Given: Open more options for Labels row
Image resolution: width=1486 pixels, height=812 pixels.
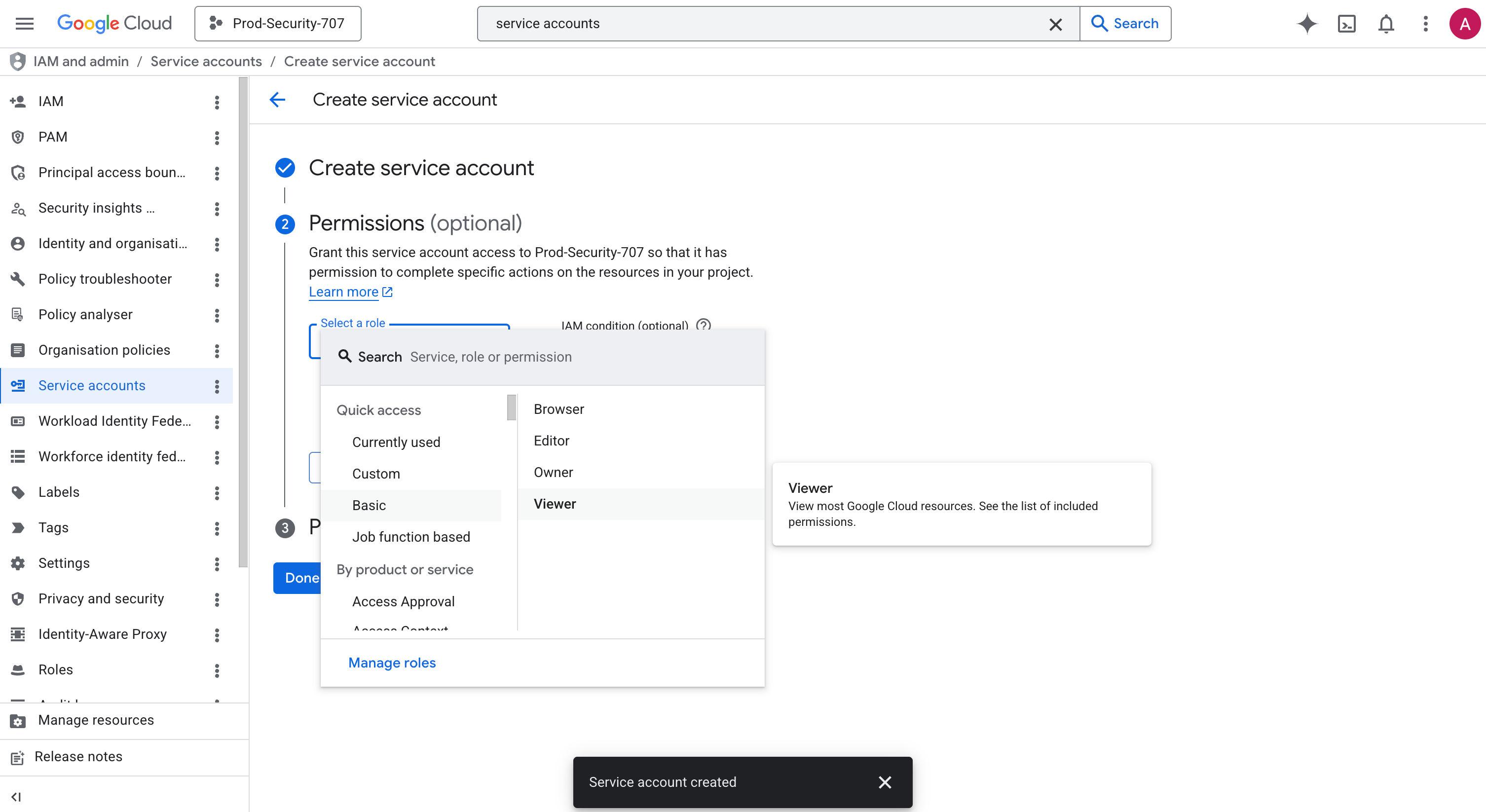Looking at the screenshot, I should click(217, 493).
